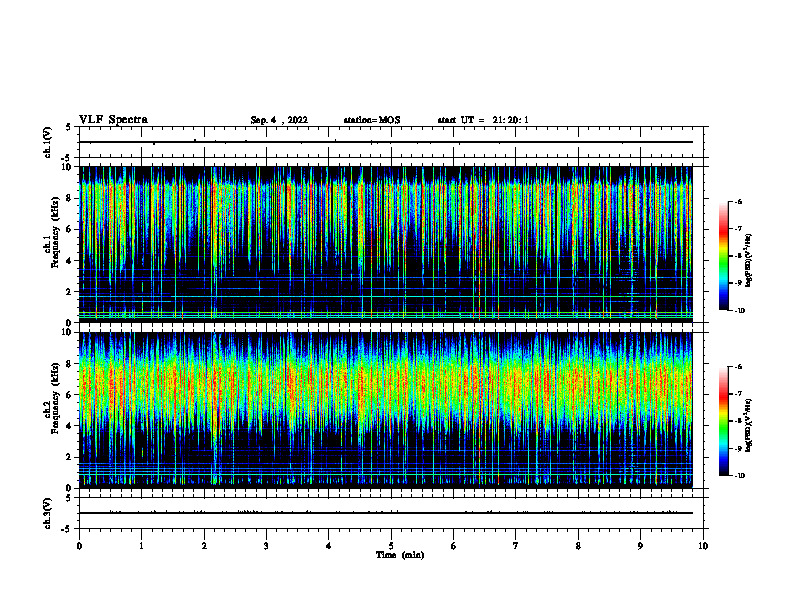Click the "Time (min)" x-axis label
Screen dimensions: 792x612
(x=400, y=555)
